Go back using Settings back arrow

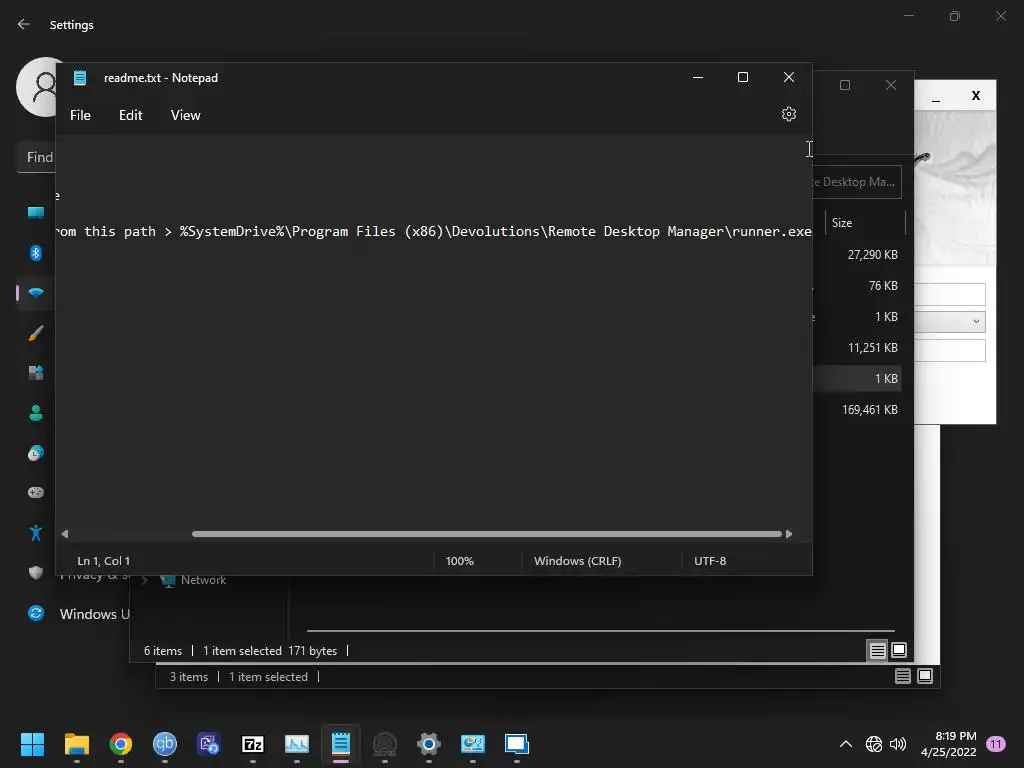point(24,24)
